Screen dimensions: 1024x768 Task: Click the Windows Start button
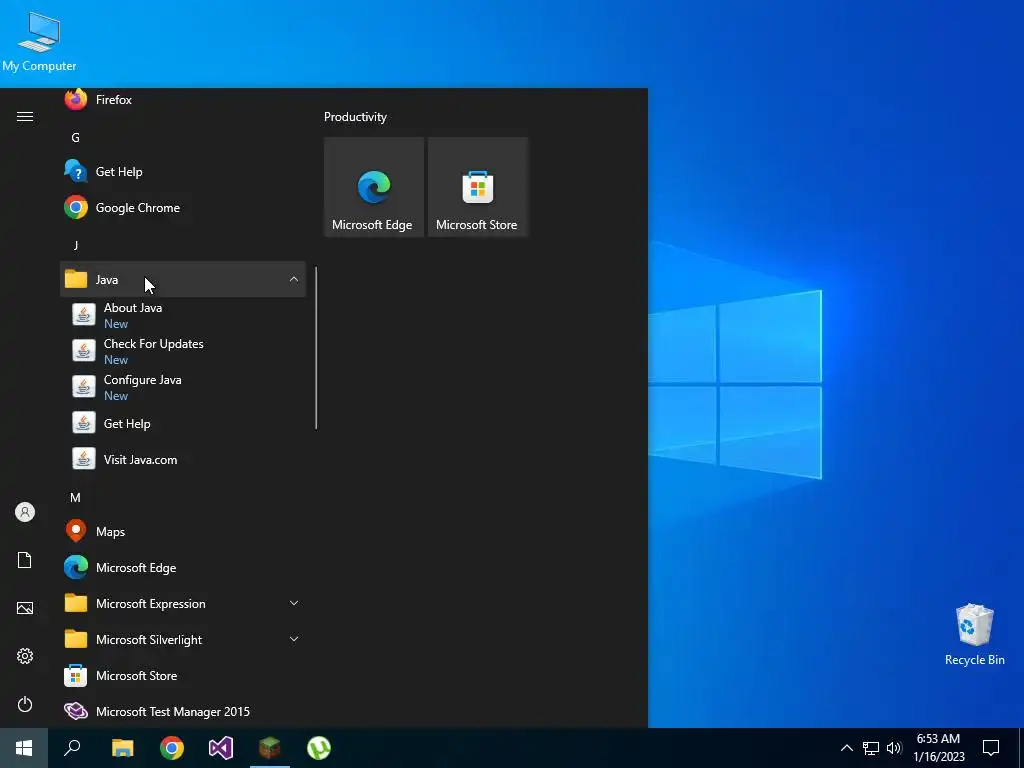pyautogui.click(x=24, y=748)
